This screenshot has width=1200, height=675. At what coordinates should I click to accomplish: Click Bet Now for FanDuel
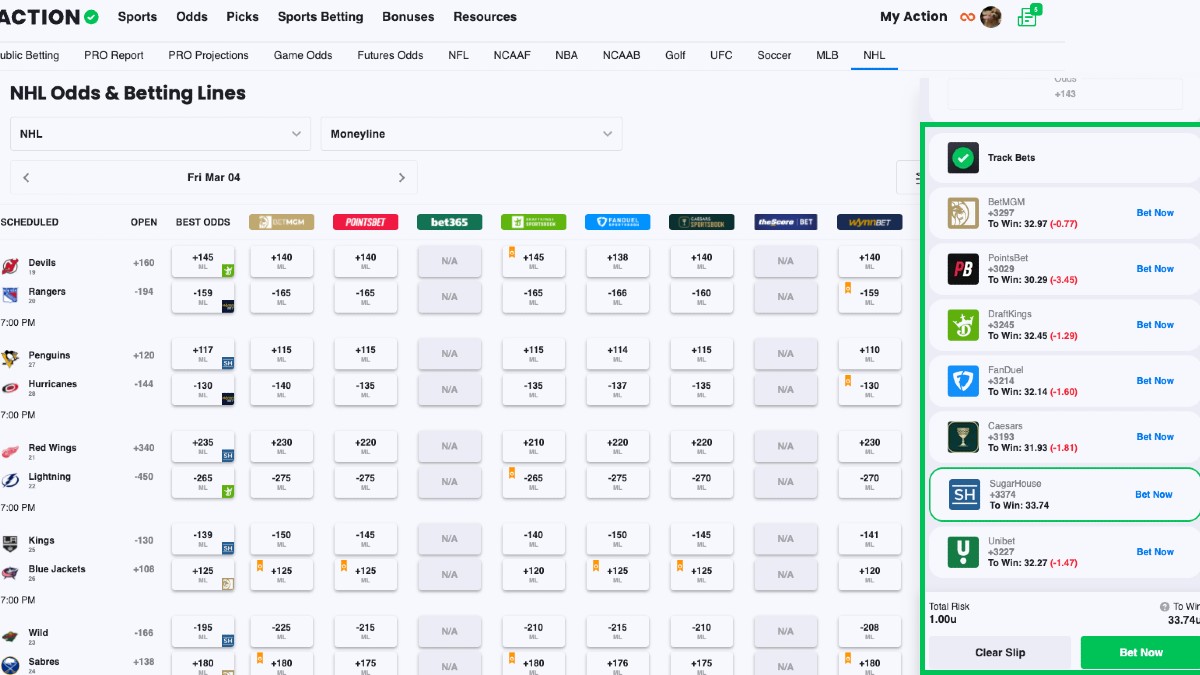coord(1155,381)
